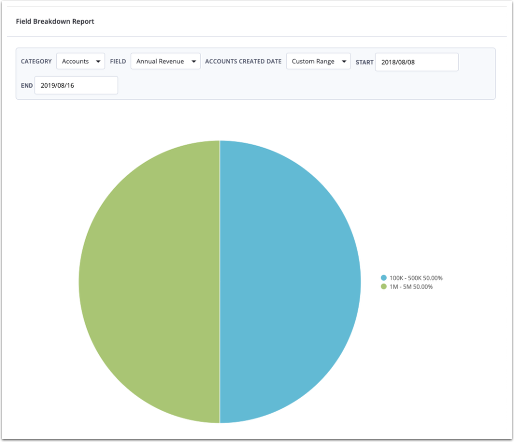The image size is (514, 442).
Task: Focus the End date input field
Action: [76, 85]
